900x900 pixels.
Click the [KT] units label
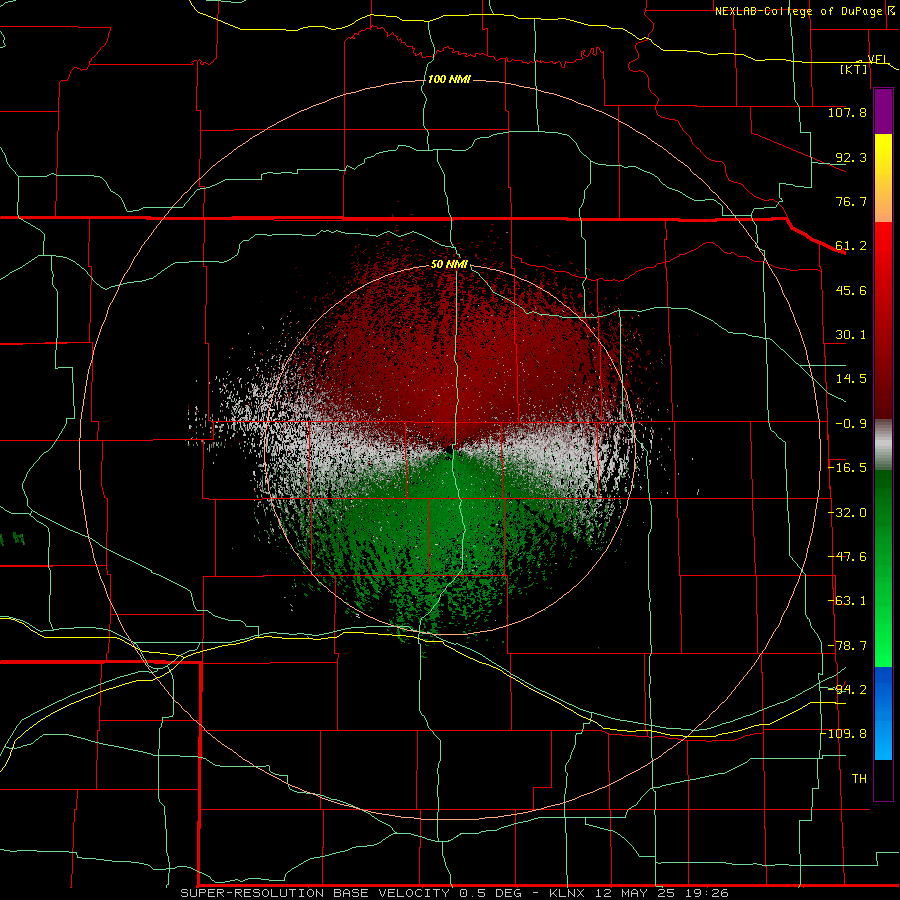[854, 69]
